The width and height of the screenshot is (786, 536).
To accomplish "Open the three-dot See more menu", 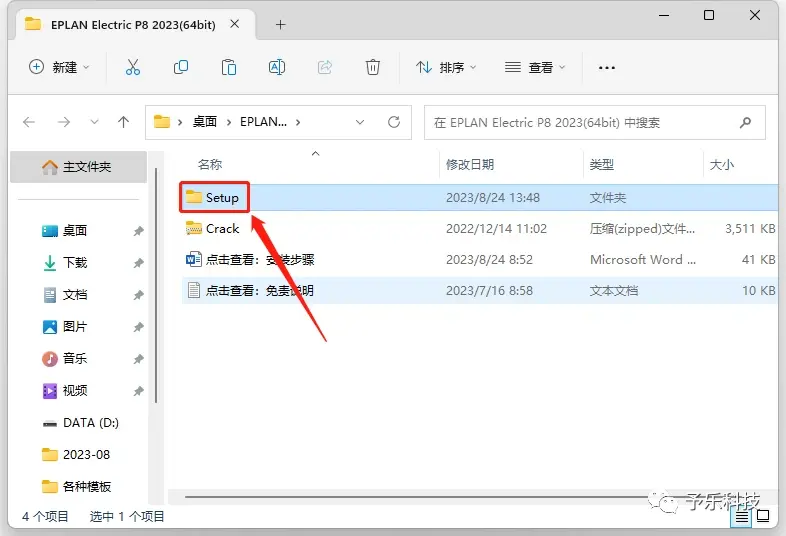I will click(x=607, y=68).
